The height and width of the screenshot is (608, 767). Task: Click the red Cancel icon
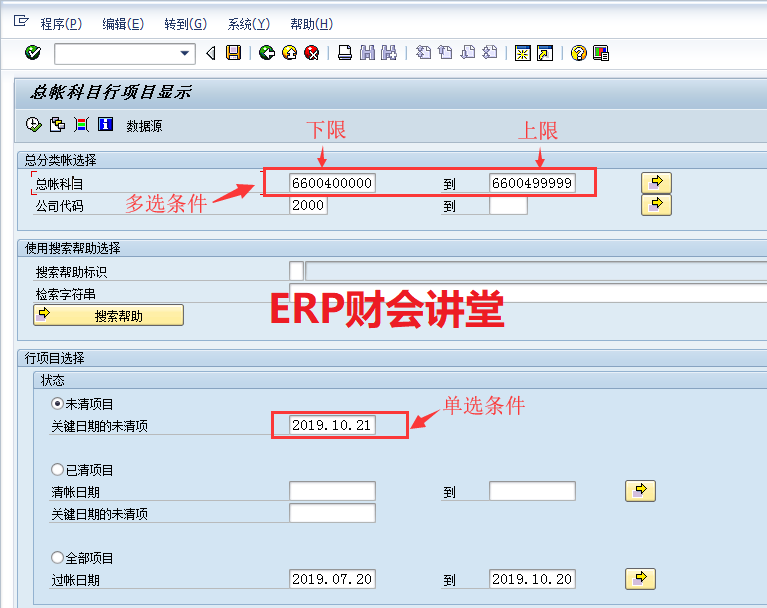click(312, 53)
